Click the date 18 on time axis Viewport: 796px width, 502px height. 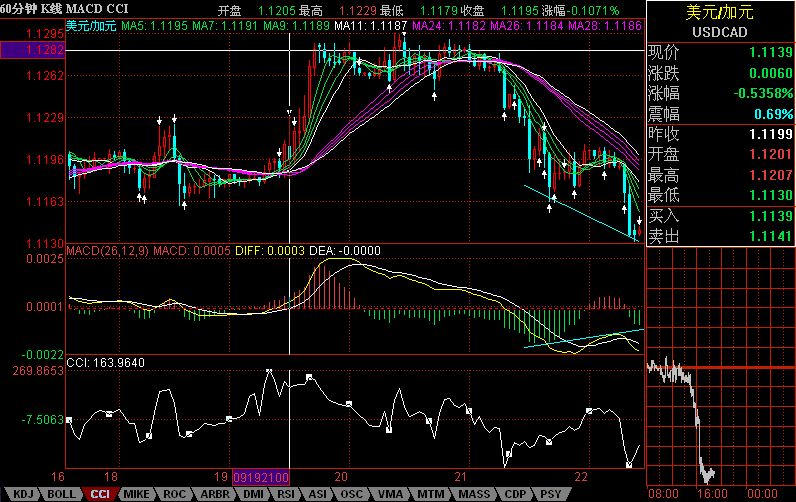111,477
